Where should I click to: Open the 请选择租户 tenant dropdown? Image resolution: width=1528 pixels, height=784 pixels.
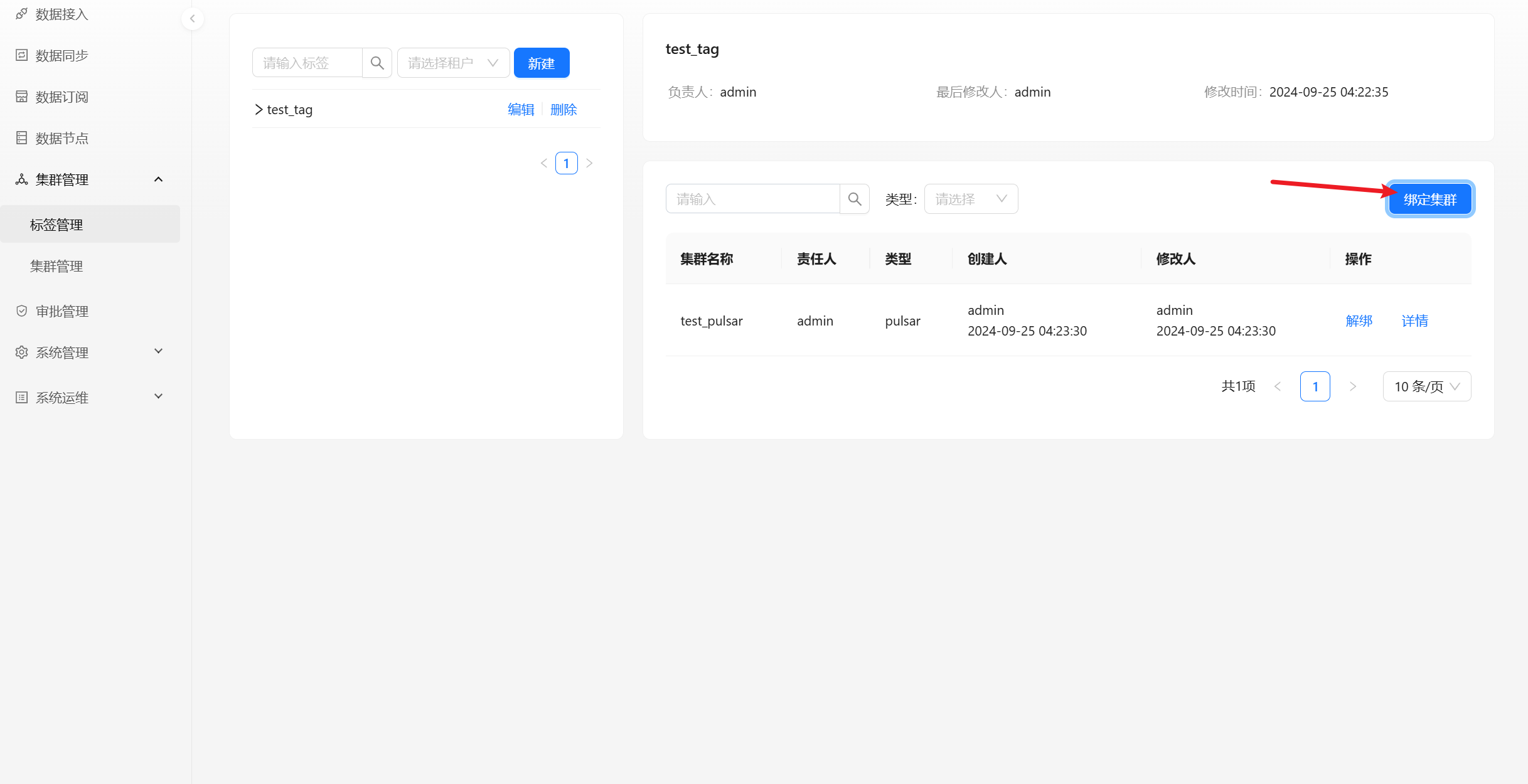click(453, 63)
